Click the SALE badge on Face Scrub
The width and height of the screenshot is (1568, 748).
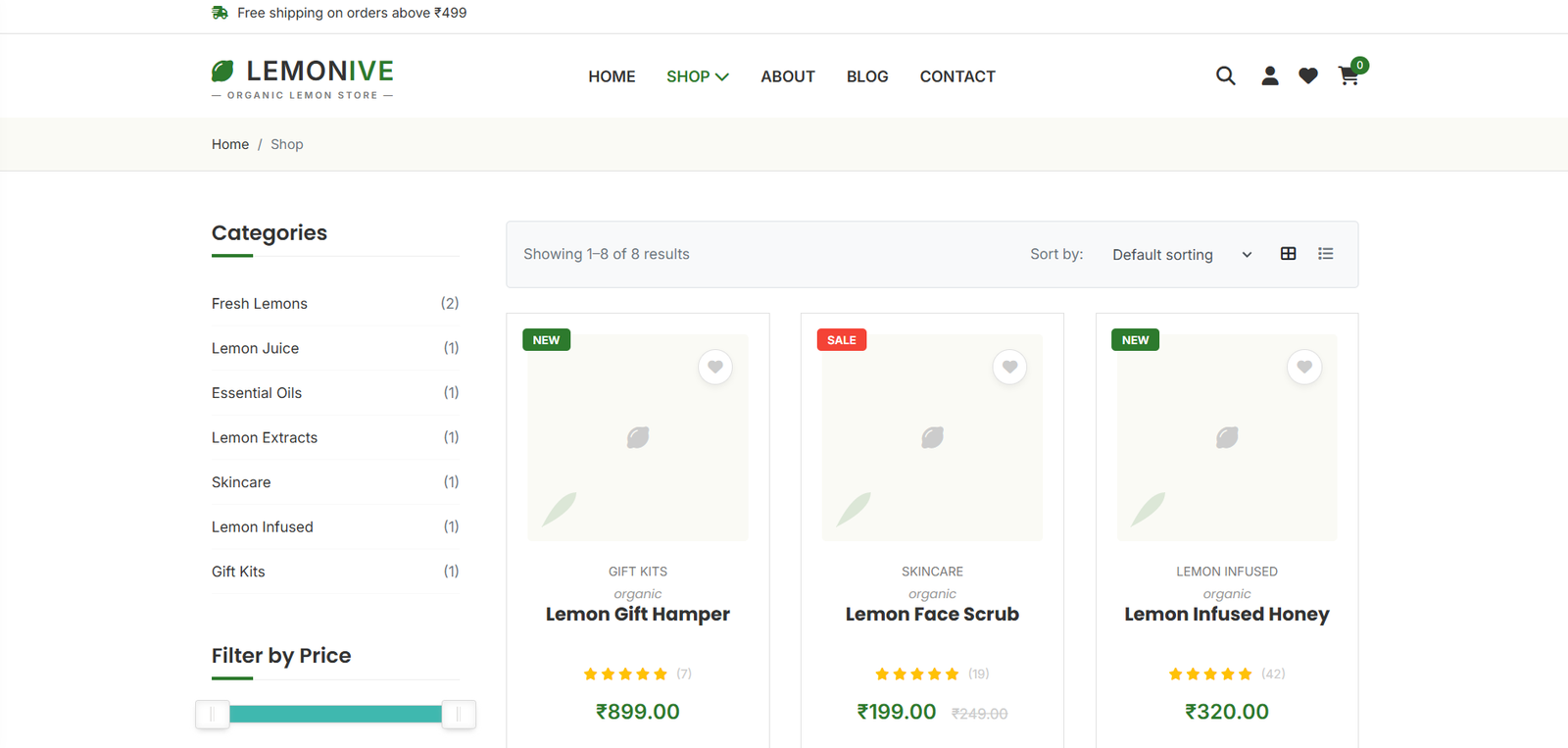(x=842, y=340)
